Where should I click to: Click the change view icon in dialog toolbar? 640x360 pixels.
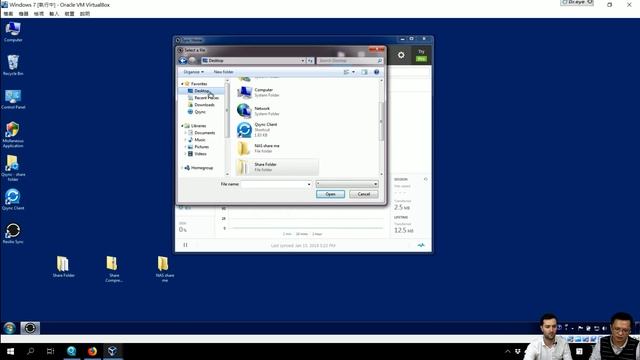347,72
